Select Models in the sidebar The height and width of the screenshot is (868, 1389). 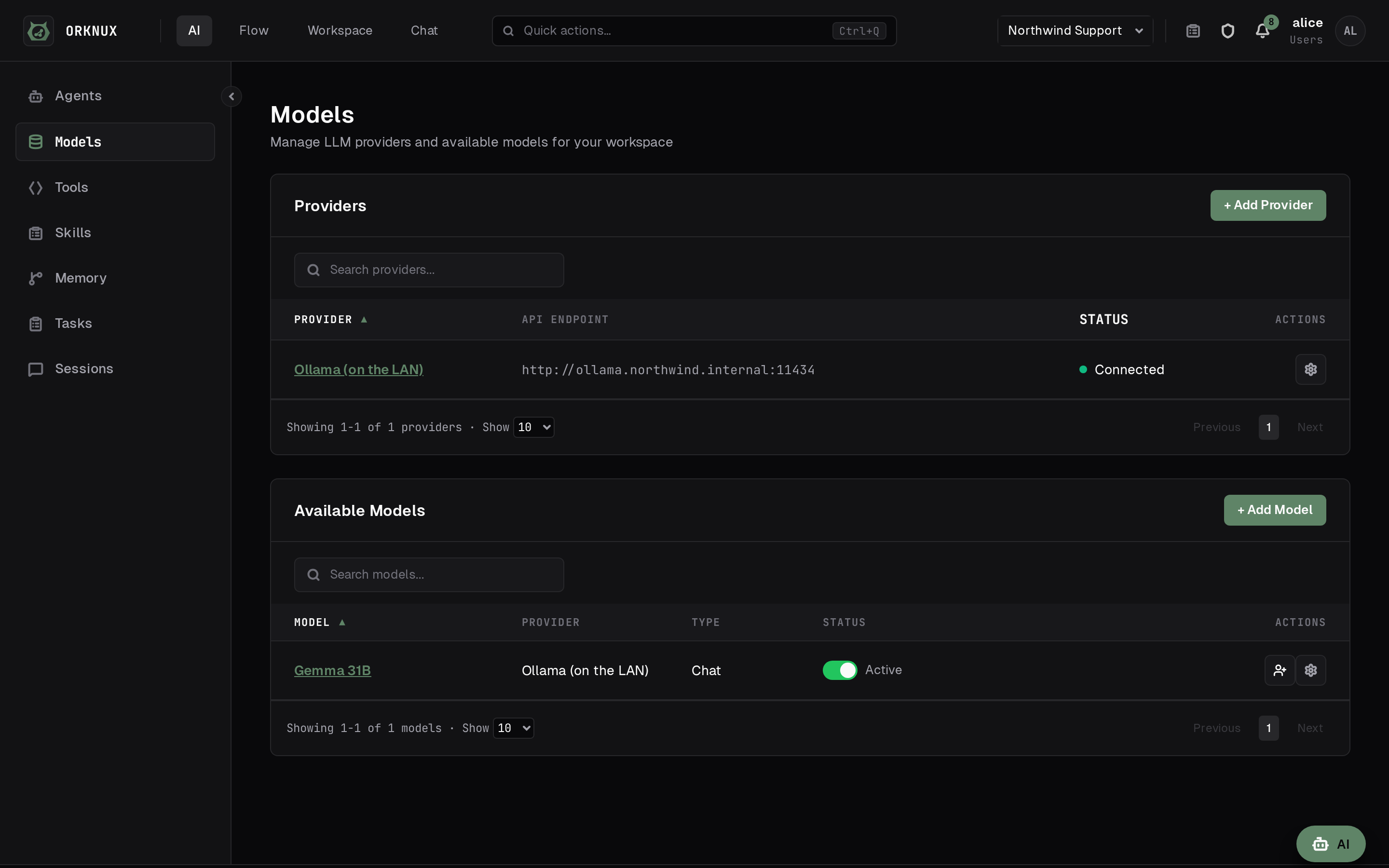coord(115,142)
